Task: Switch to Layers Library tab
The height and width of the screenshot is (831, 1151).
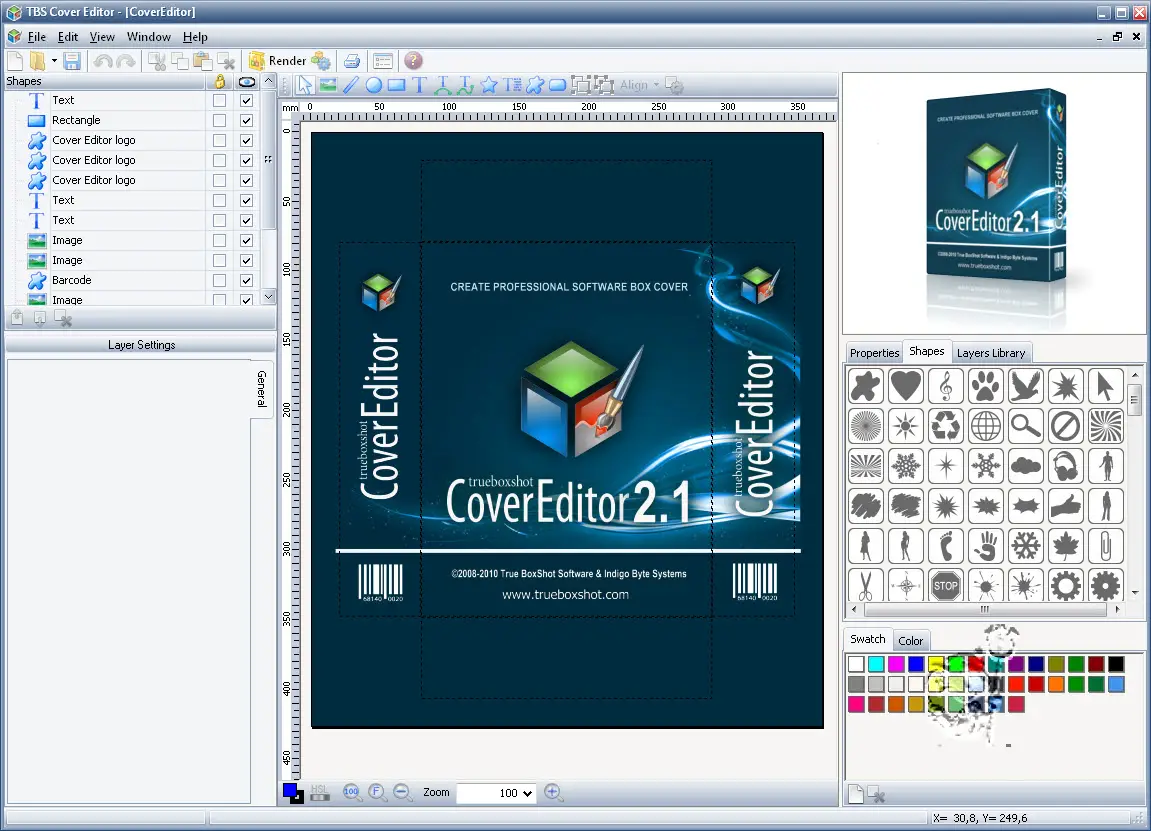Action: click(x=991, y=353)
